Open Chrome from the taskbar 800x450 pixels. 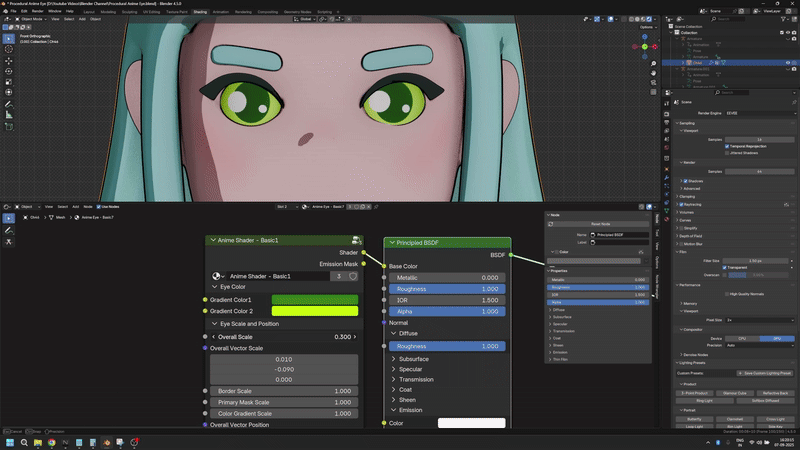[52, 442]
